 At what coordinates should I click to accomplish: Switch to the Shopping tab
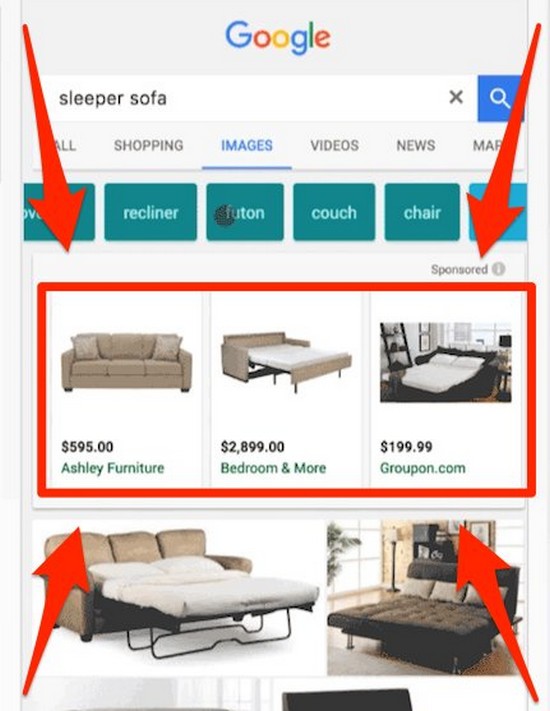pyautogui.click(x=149, y=146)
